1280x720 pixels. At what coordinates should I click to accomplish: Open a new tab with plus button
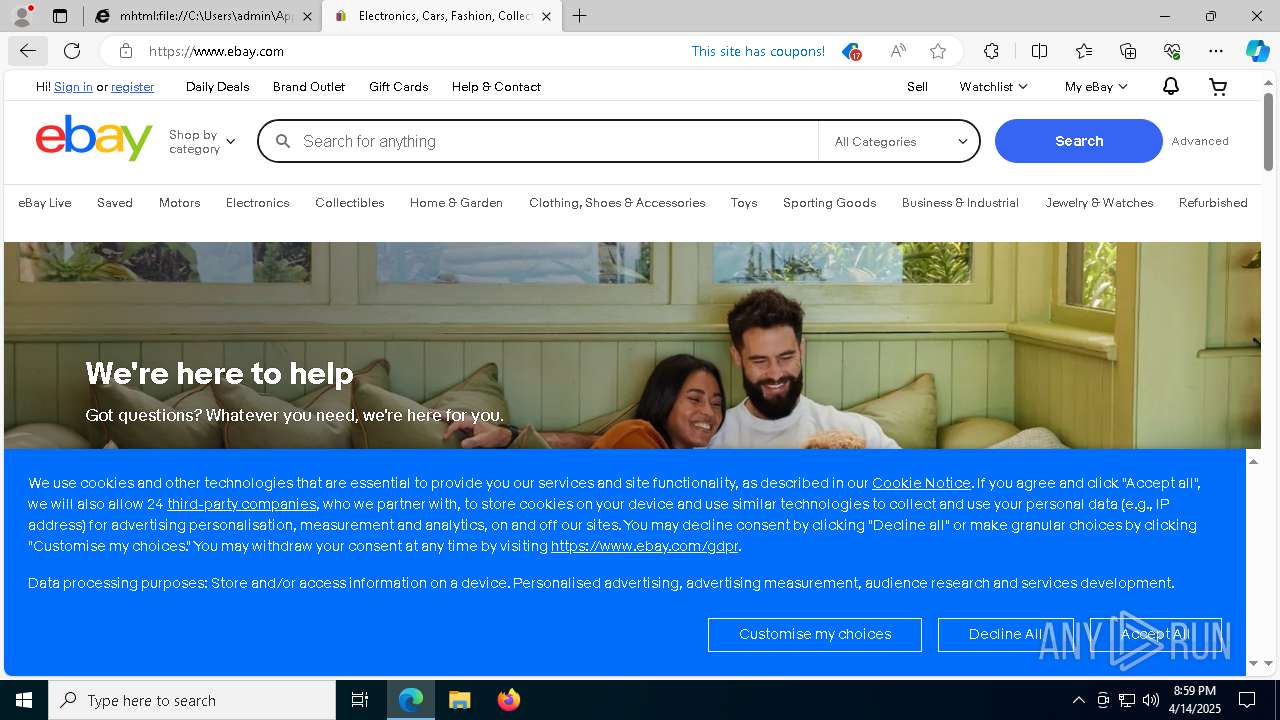(x=580, y=16)
